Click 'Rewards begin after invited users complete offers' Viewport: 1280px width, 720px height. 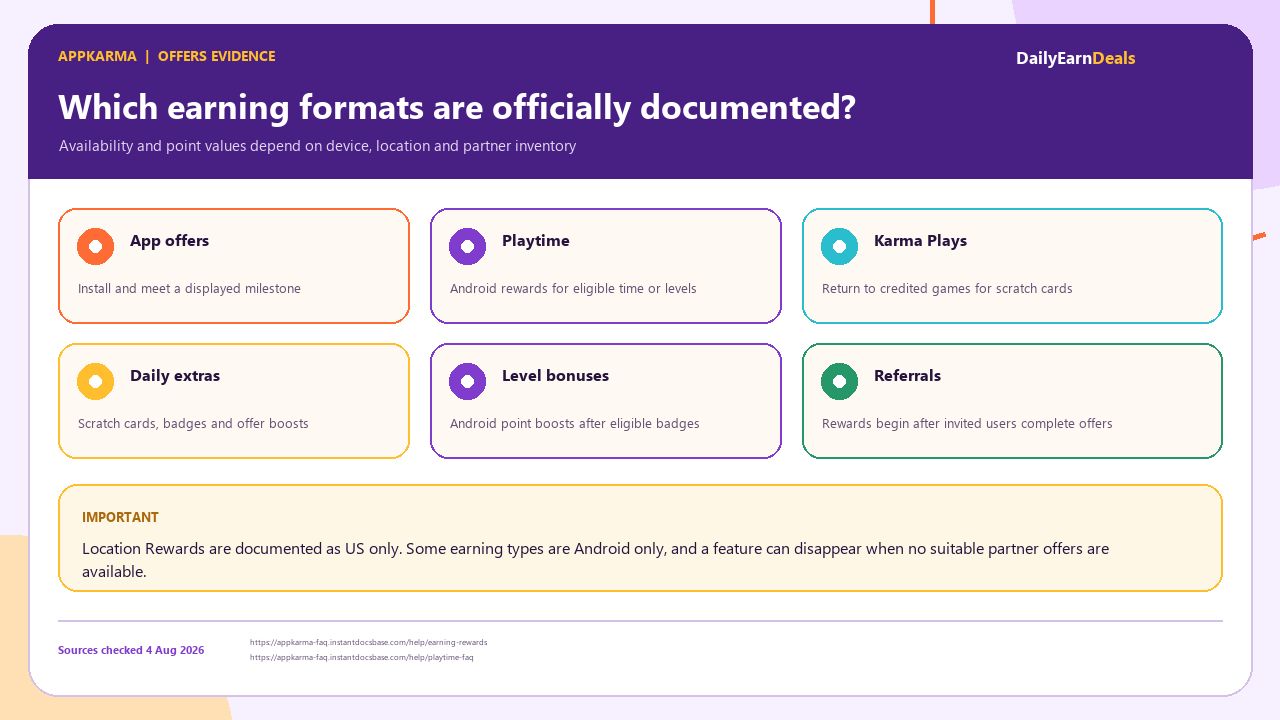(967, 424)
